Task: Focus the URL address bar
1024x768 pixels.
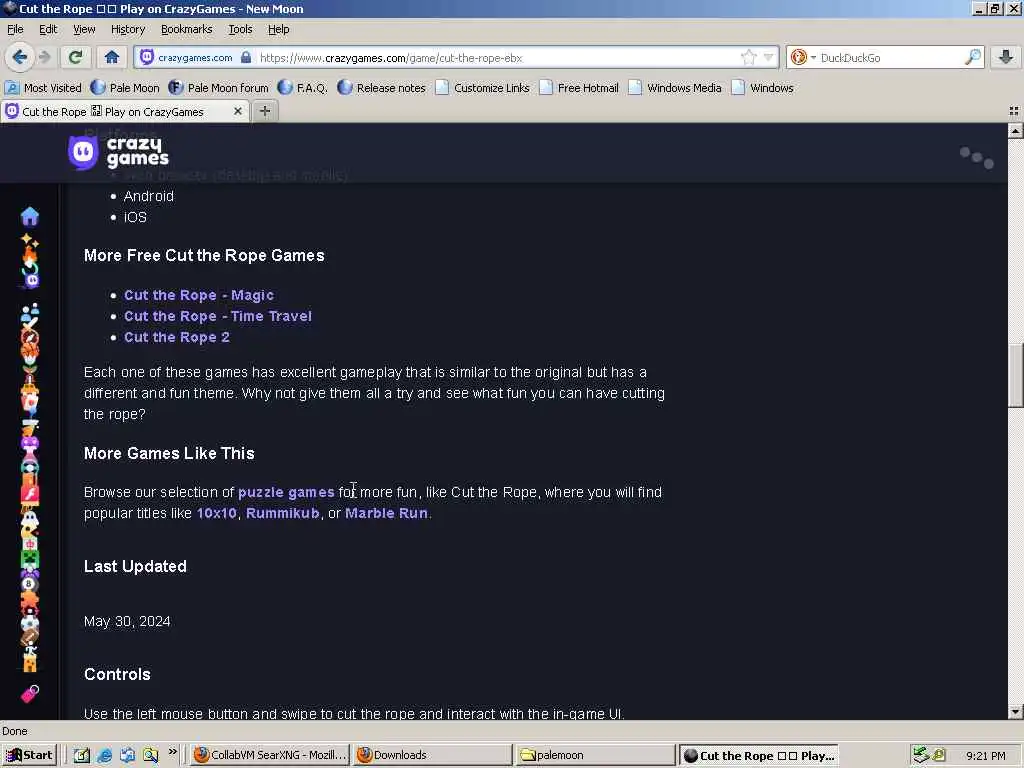Action: click(x=496, y=57)
